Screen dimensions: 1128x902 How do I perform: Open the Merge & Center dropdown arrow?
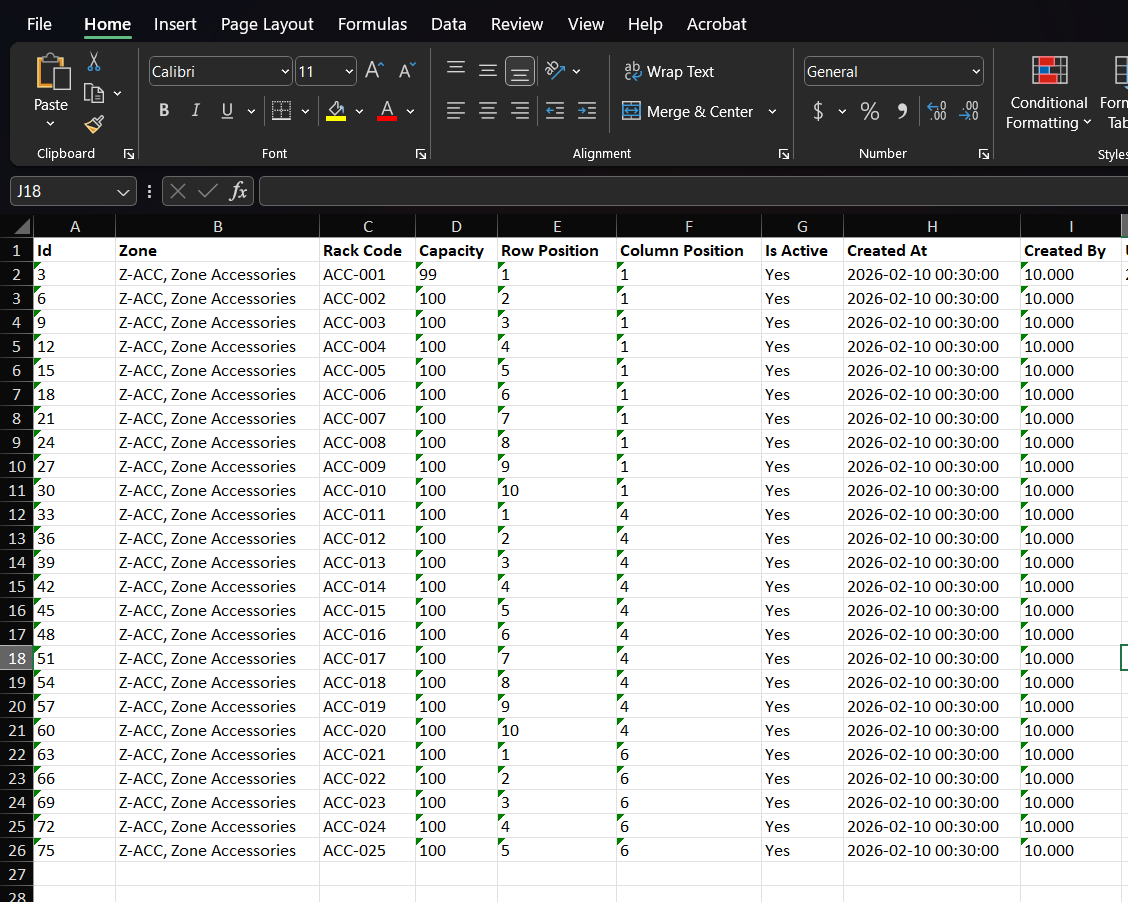(x=772, y=112)
